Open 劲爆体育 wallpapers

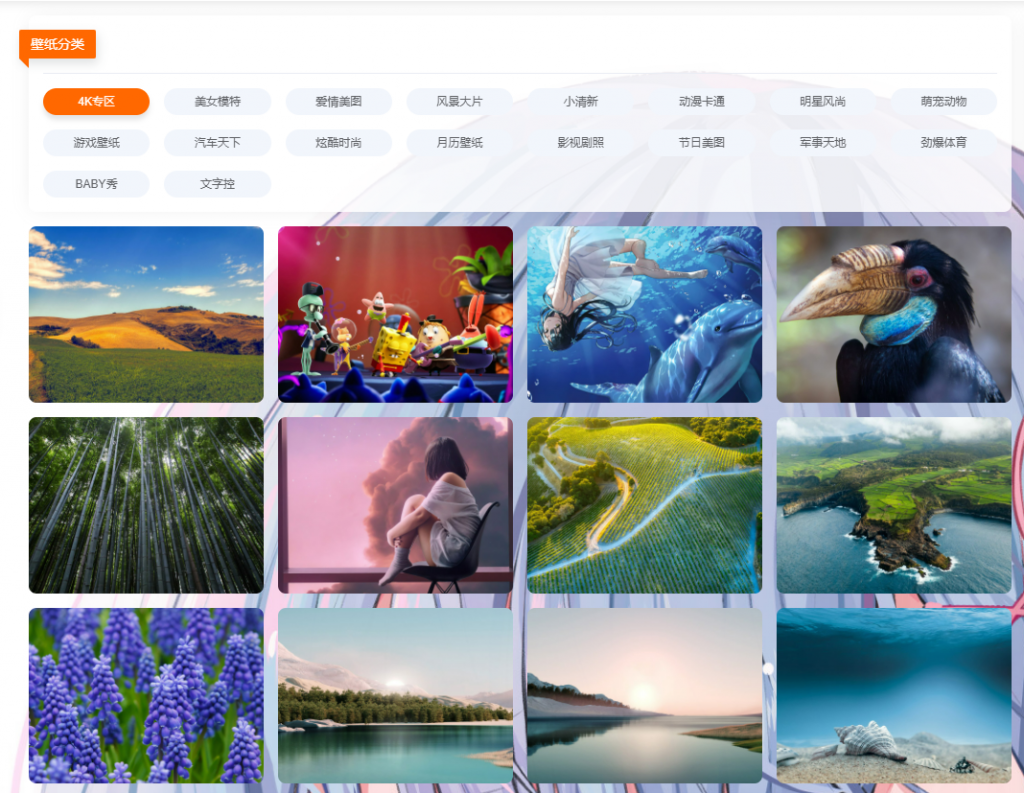[x=944, y=142]
